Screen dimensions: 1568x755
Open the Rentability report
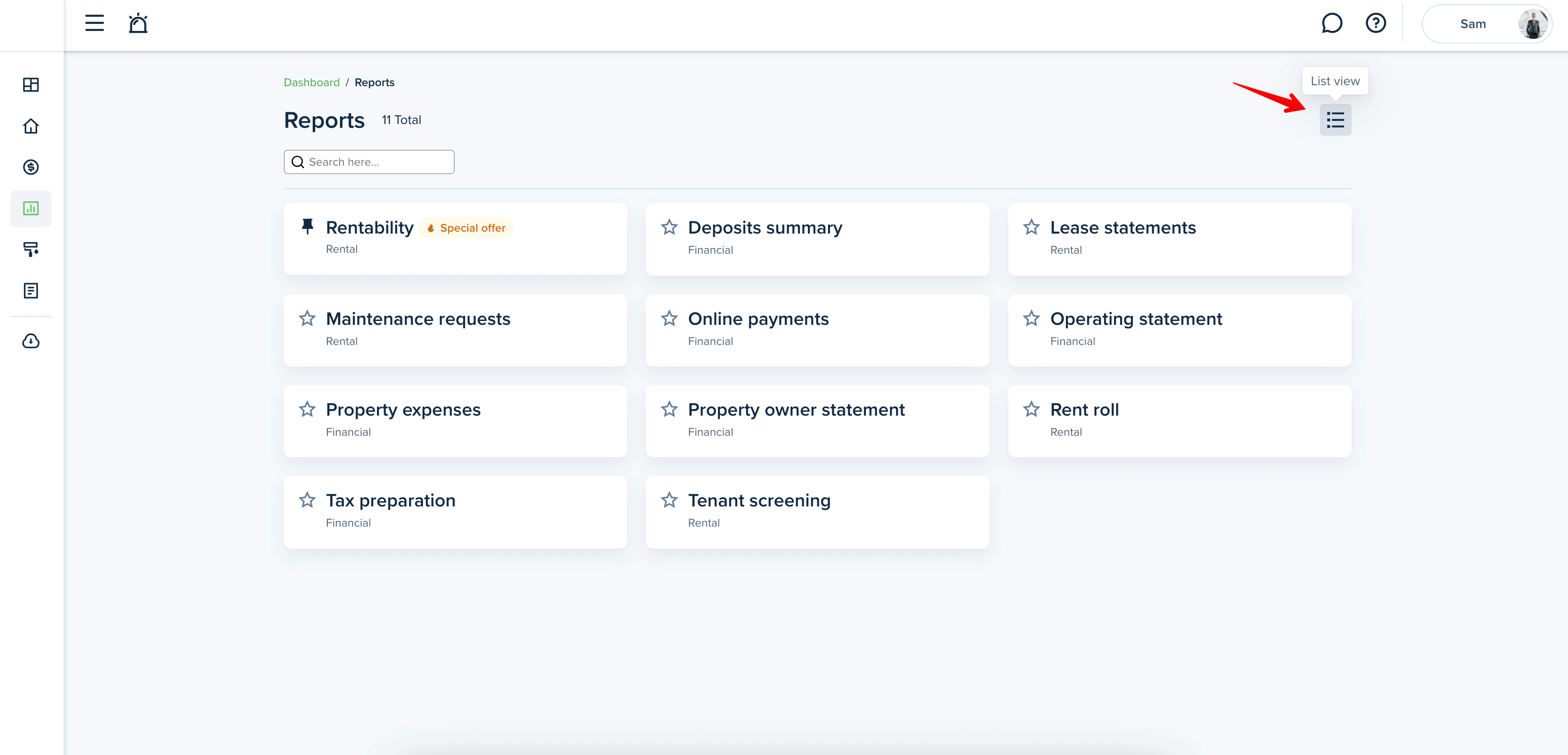pyautogui.click(x=455, y=239)
